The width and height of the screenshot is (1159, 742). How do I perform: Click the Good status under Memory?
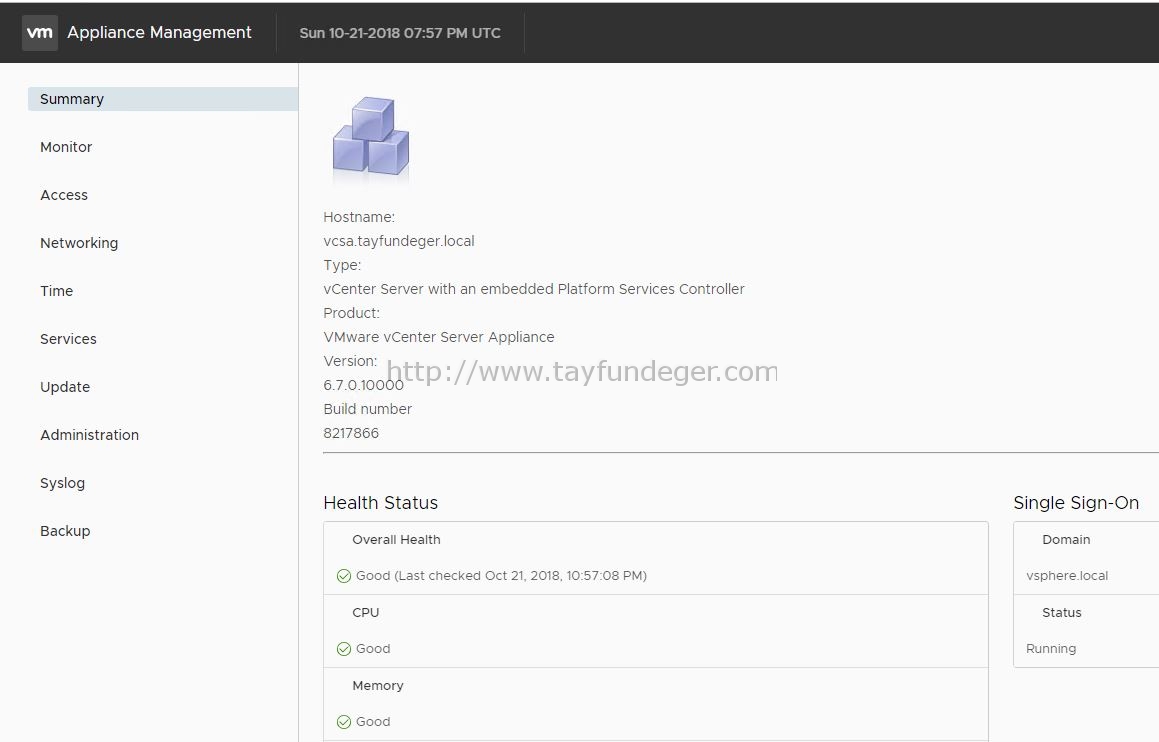373,722
